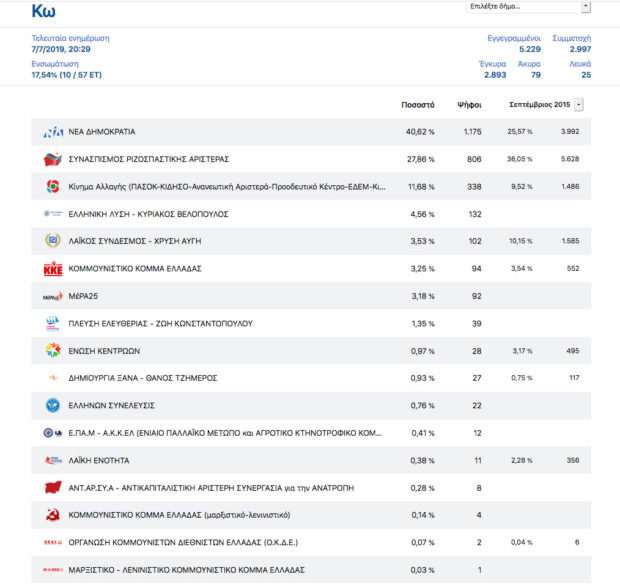
Task: Open the Σεπτέμβριος 2015 comparison dropdown arrow
Action: [x=578, y=105]
